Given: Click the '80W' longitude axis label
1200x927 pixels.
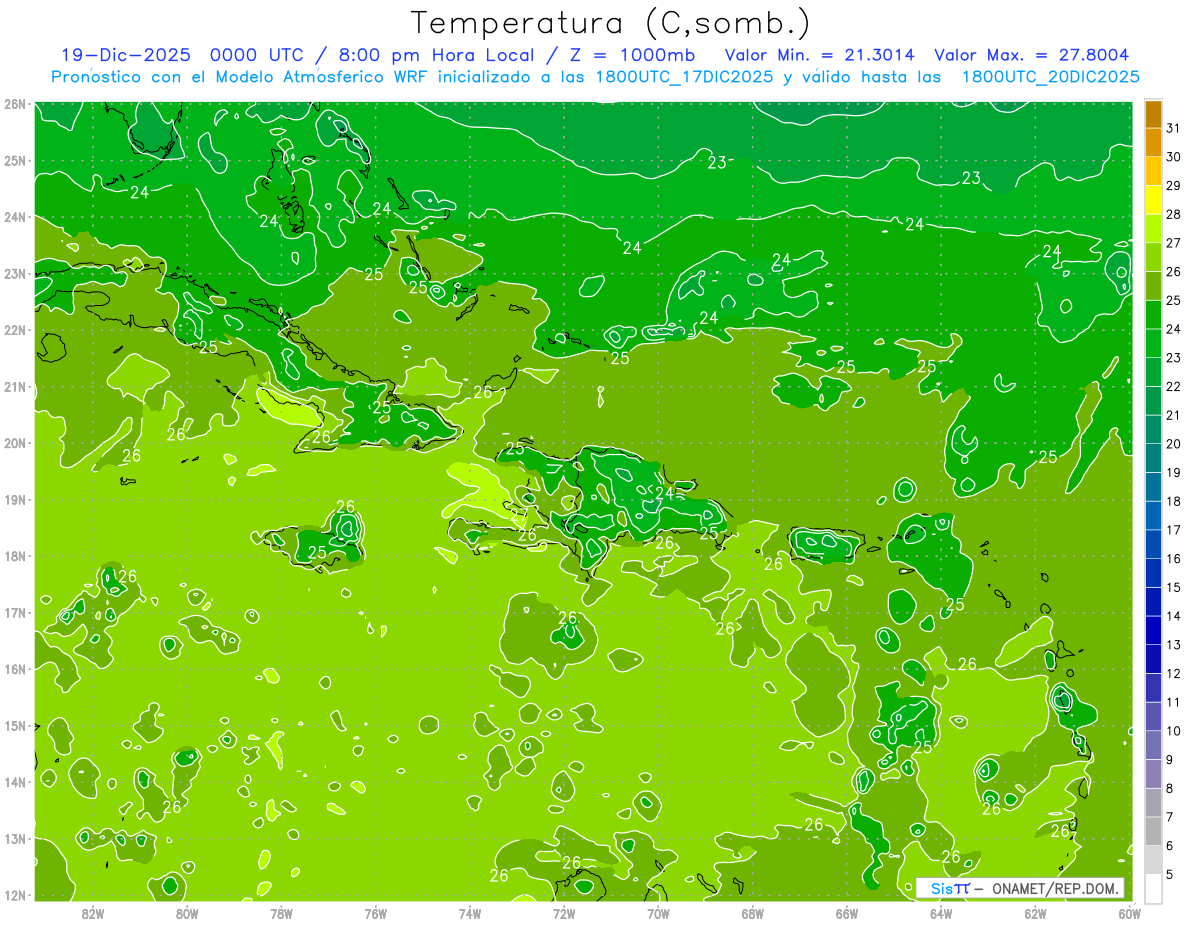Looking at the screenshot, I should tap(187, 913).
